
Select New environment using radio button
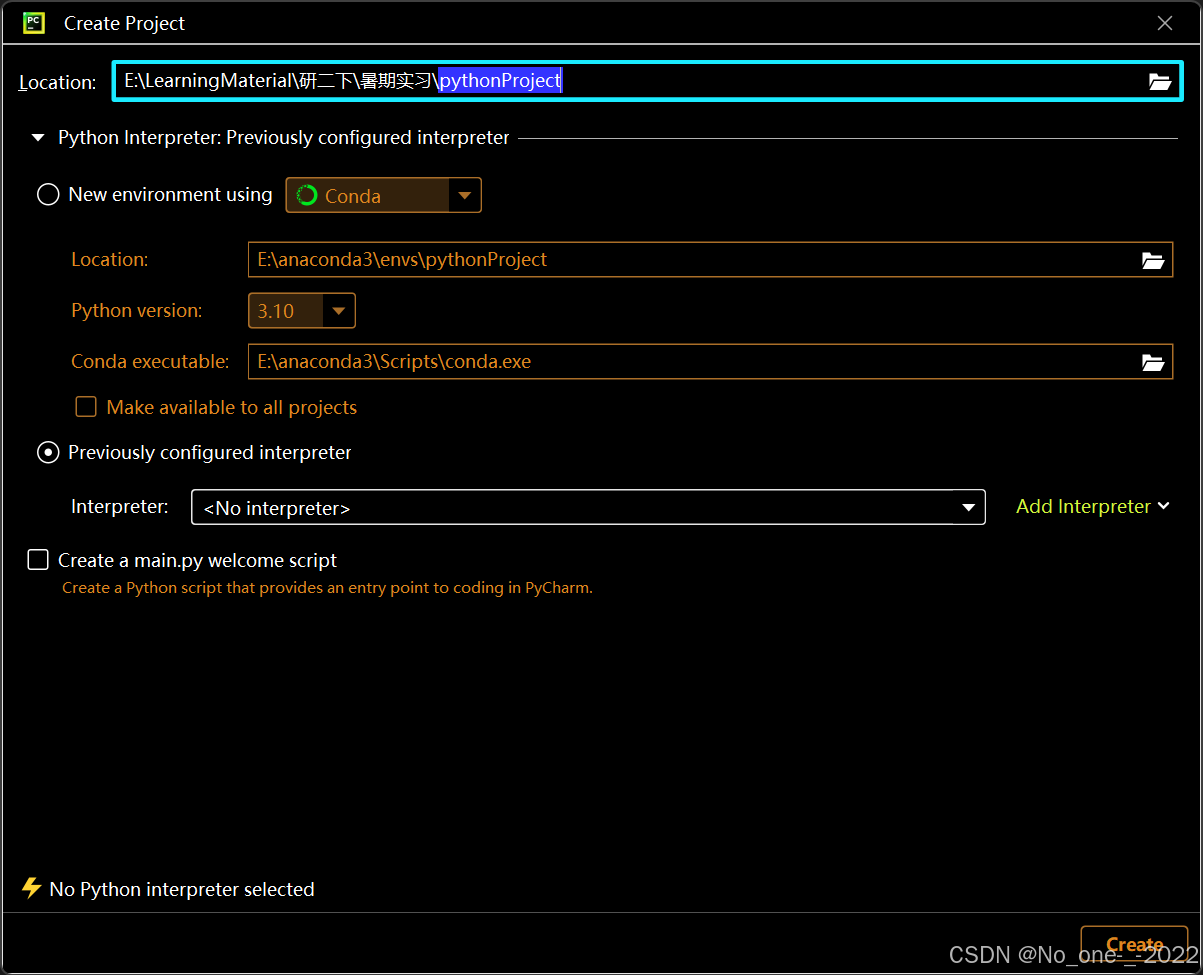click(x=48, y=194)
